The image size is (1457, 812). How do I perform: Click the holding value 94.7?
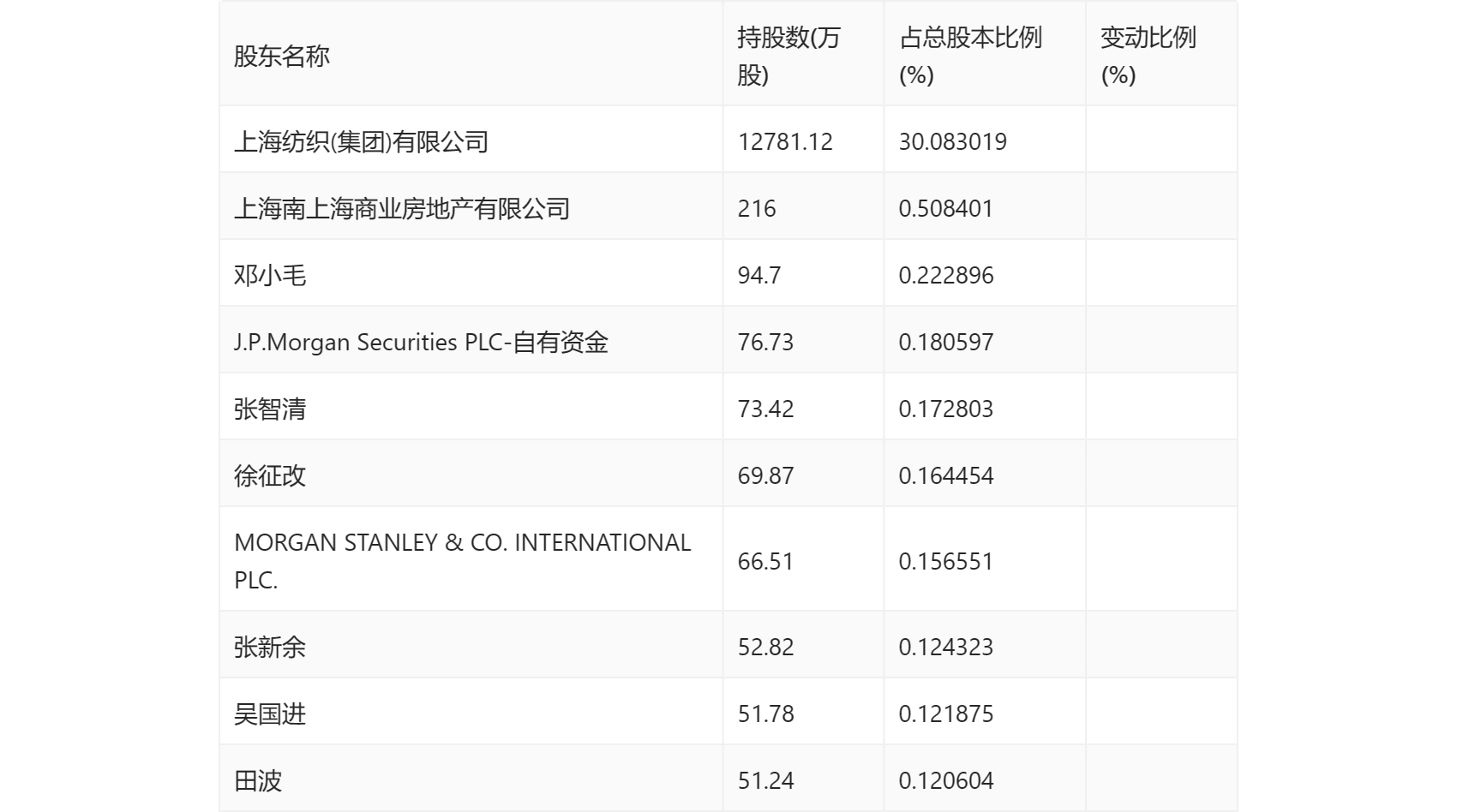[x=759, y=275]
